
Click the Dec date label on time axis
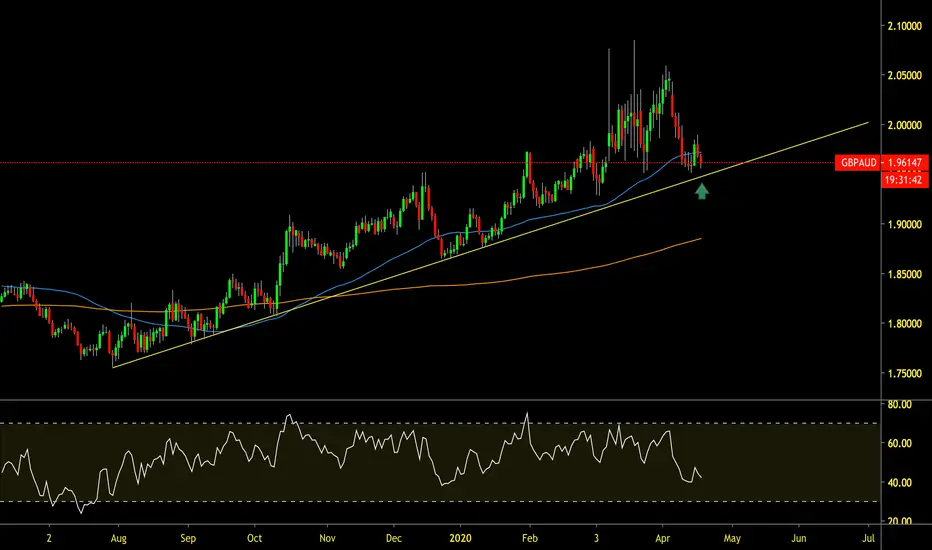pos(393,538)
